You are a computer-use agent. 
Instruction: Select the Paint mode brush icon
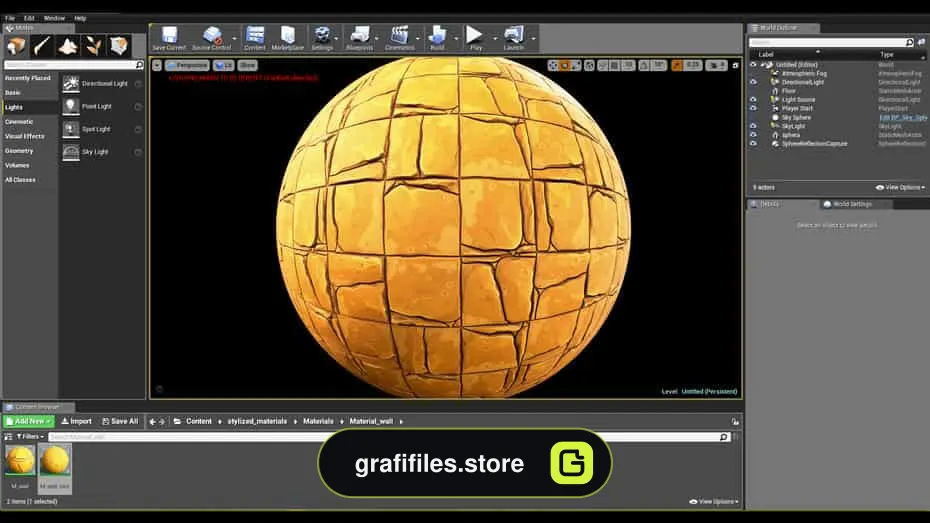[x=42, y=46]
